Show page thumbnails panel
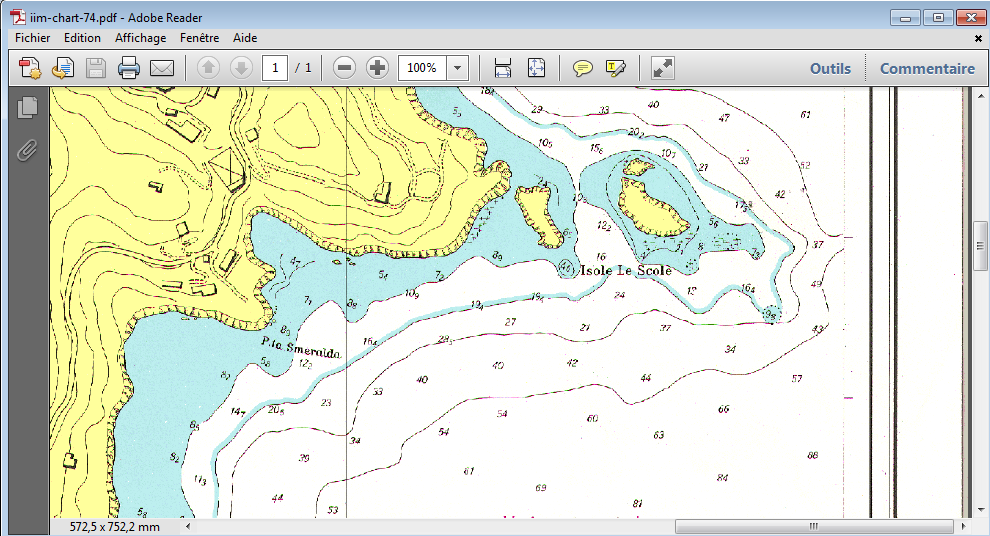990x536 pixels. (x=27, y=107)
